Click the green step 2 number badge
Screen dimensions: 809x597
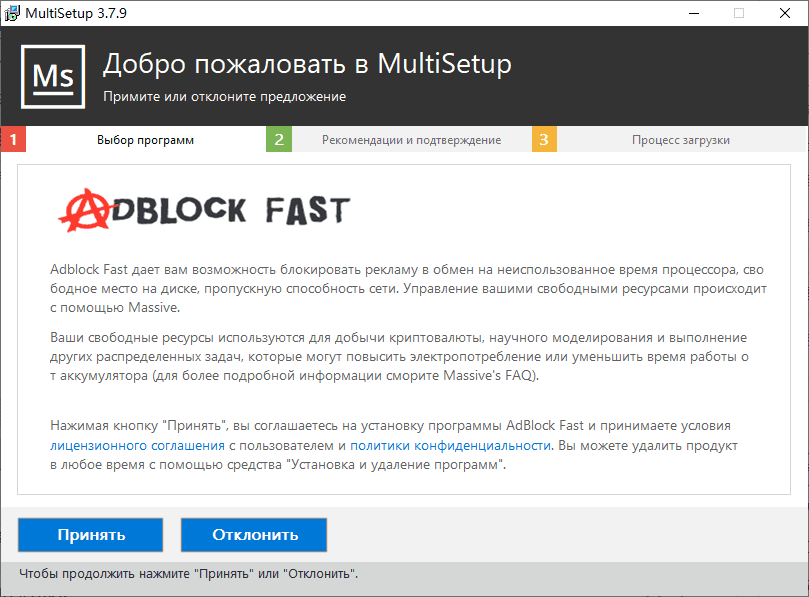click(279, 139)
